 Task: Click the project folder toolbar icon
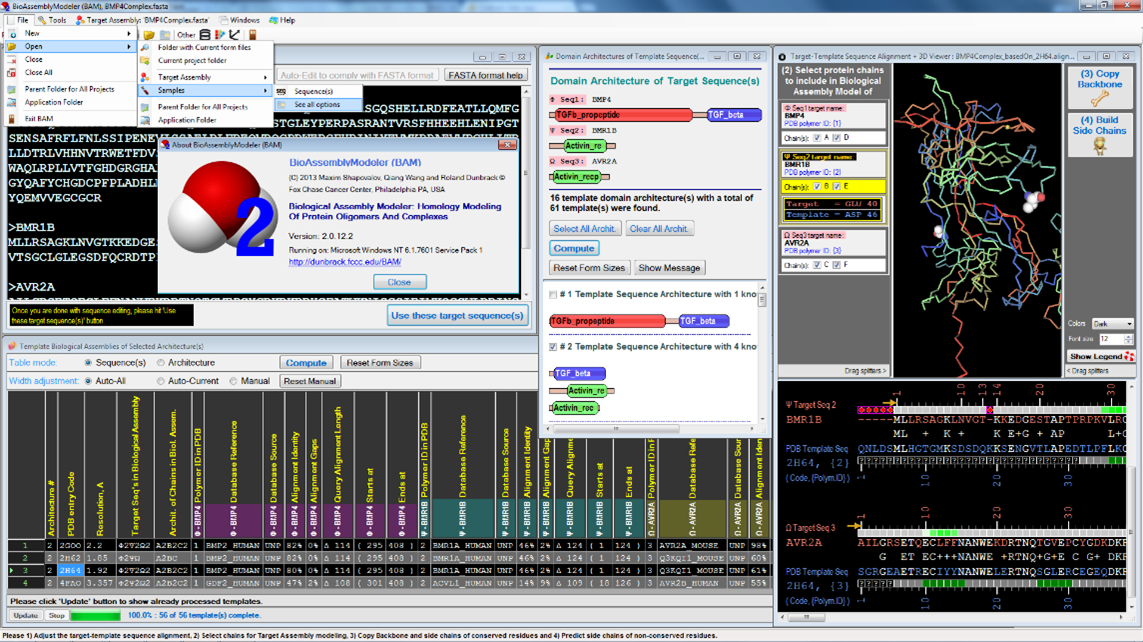click(x=165, y=34)
